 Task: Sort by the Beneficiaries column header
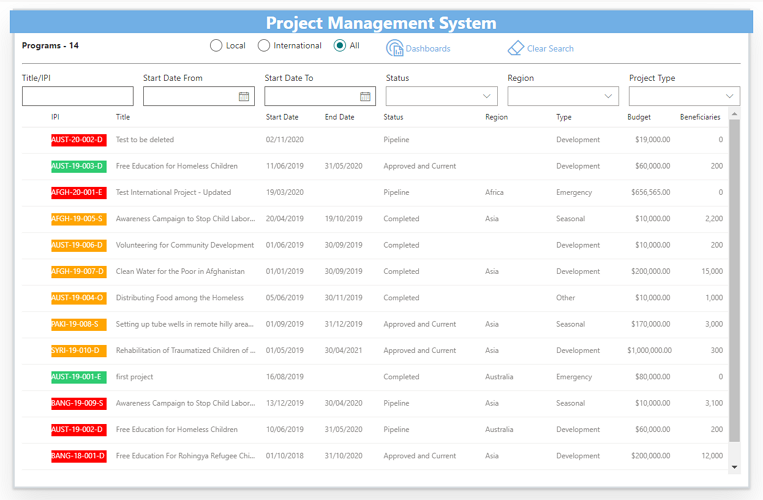[x=700, y=117]
